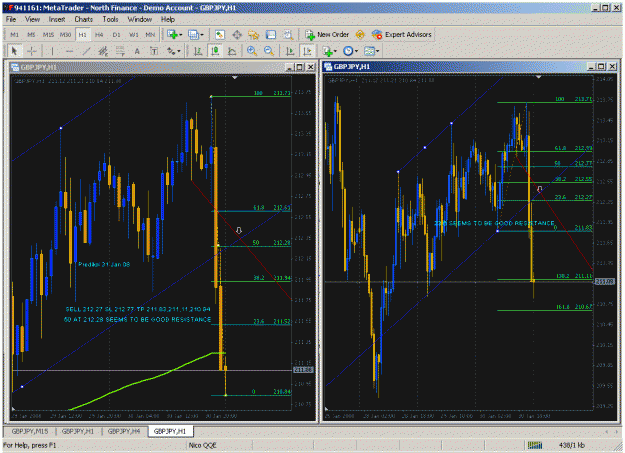This screenshot has width=625, height=453.
Task: Click the chart shift triangle in left chart
Action: click(235, 77)
